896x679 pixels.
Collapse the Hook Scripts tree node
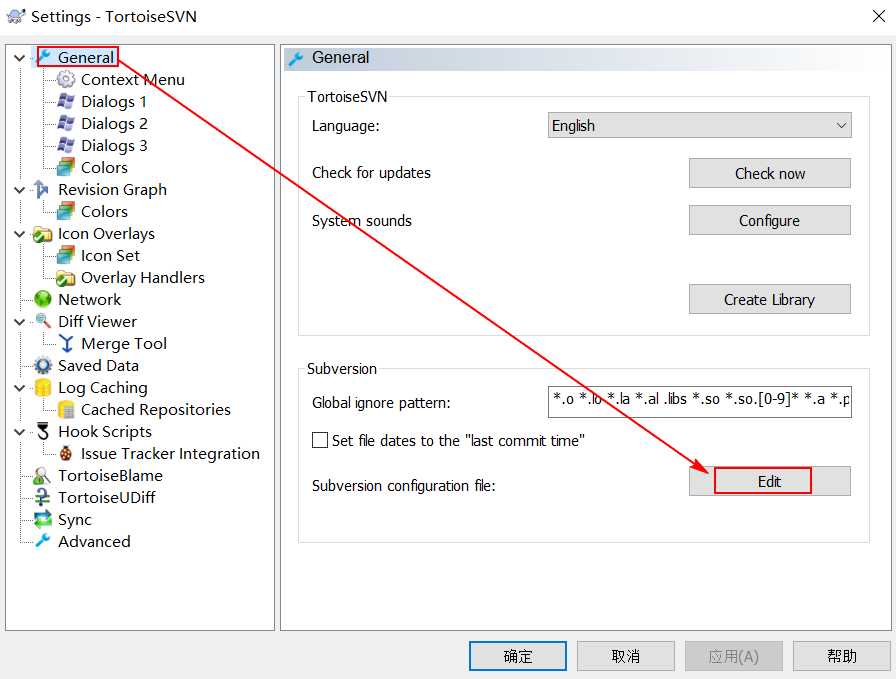(x=19, y=432)
